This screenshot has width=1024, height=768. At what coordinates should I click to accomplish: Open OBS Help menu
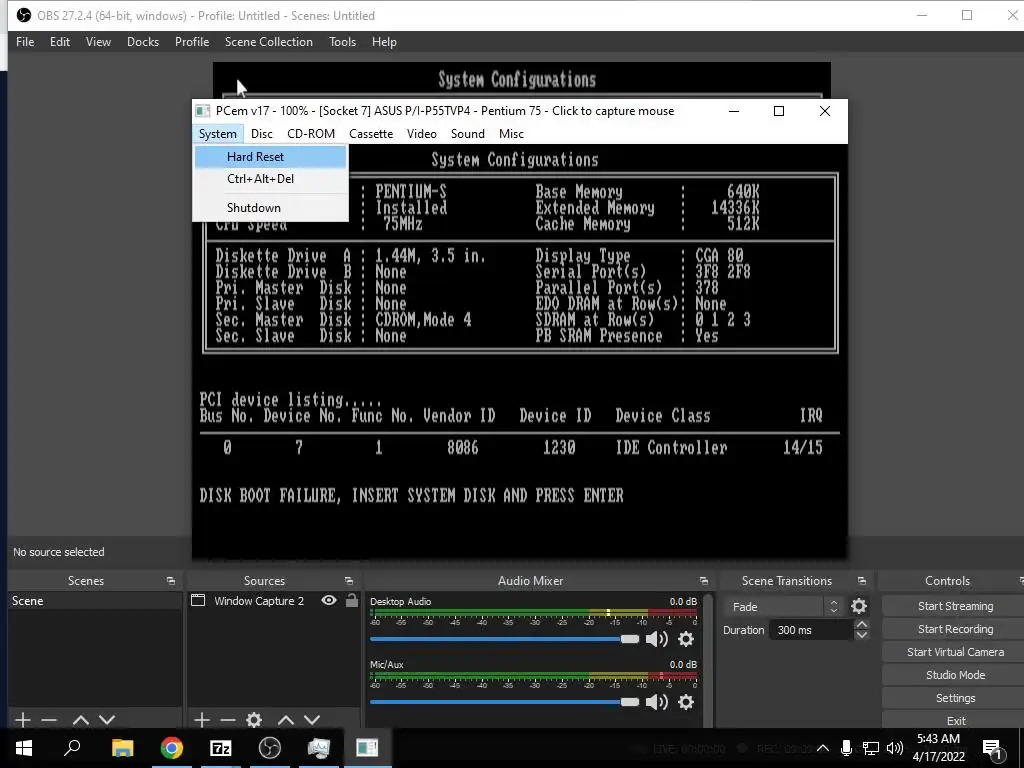(x=384, y=42)
